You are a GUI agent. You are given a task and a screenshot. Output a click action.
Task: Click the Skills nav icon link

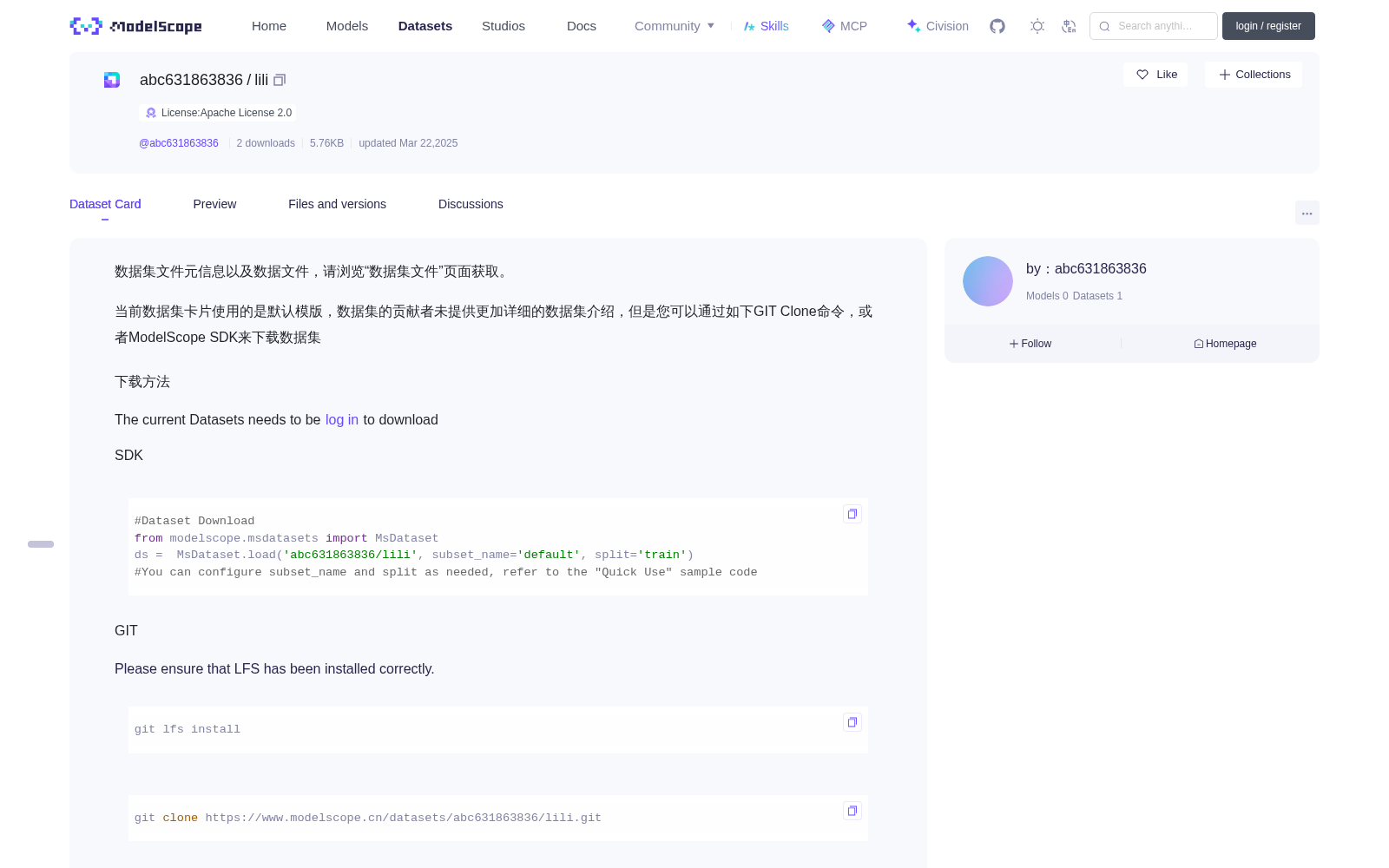click(766, 26)
